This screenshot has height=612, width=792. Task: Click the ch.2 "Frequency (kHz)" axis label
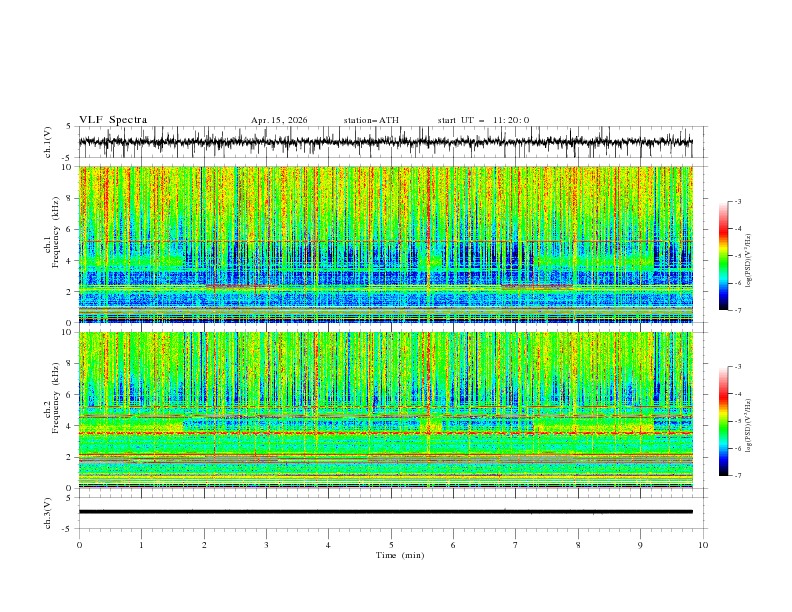[55, 398]
